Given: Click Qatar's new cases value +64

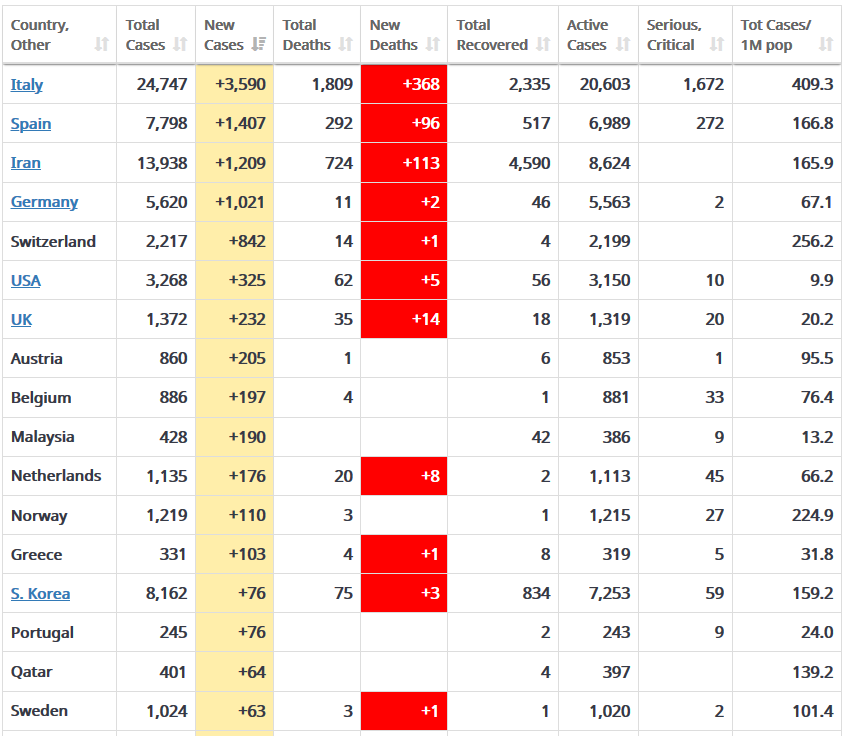Looking at the screenshot, I should coord(252,672).
